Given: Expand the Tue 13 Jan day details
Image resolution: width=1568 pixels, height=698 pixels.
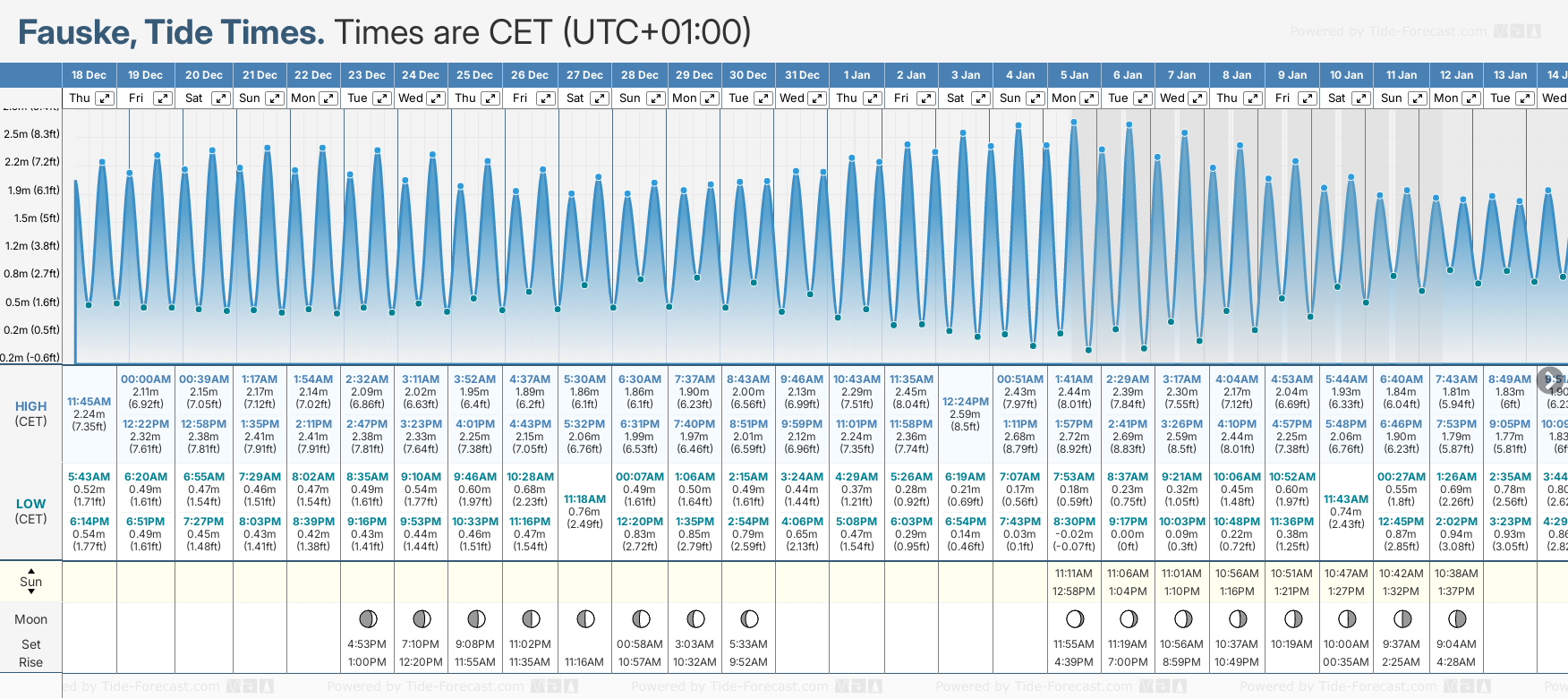Looking at the screenshot, I should [1524, 98].
